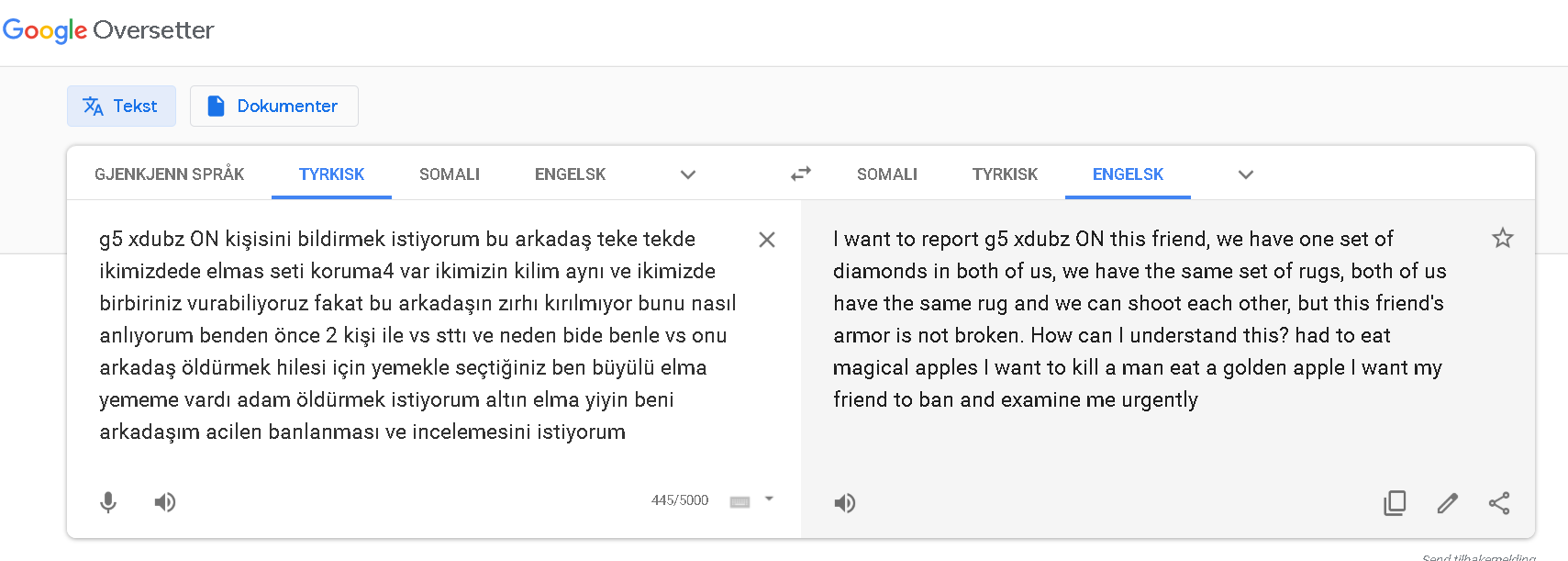Swap source and target languages
The width and height of the screenshot is (1568, 561).
tap(801, 174)
